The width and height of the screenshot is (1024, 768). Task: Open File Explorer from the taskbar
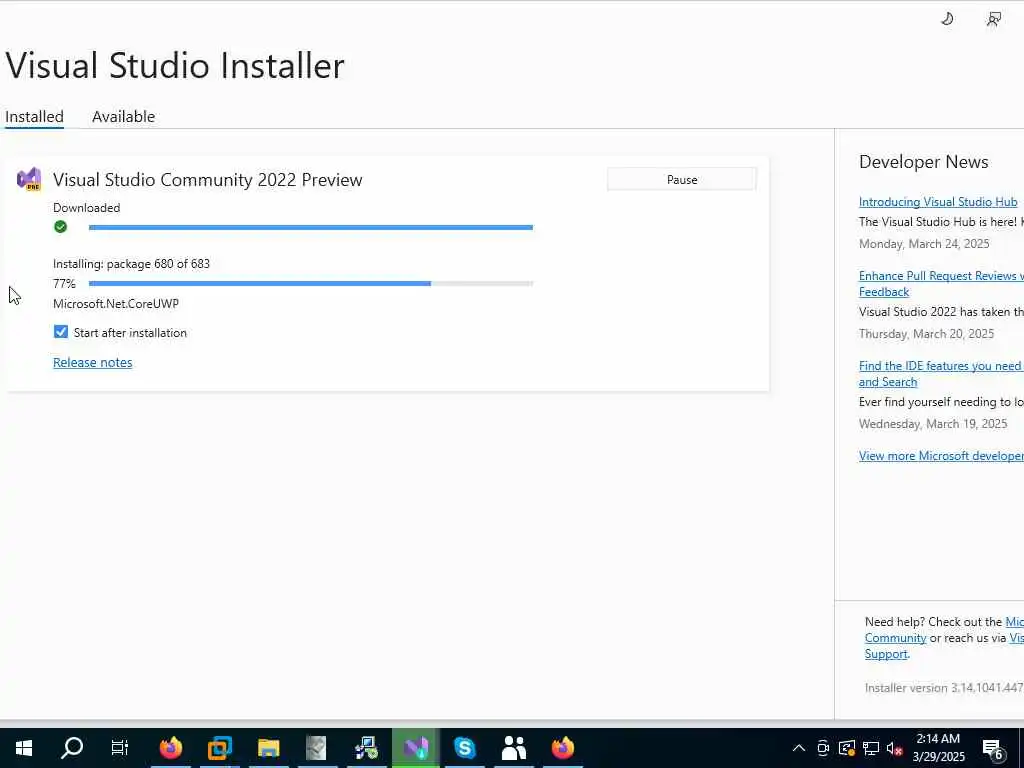point(268,748)
